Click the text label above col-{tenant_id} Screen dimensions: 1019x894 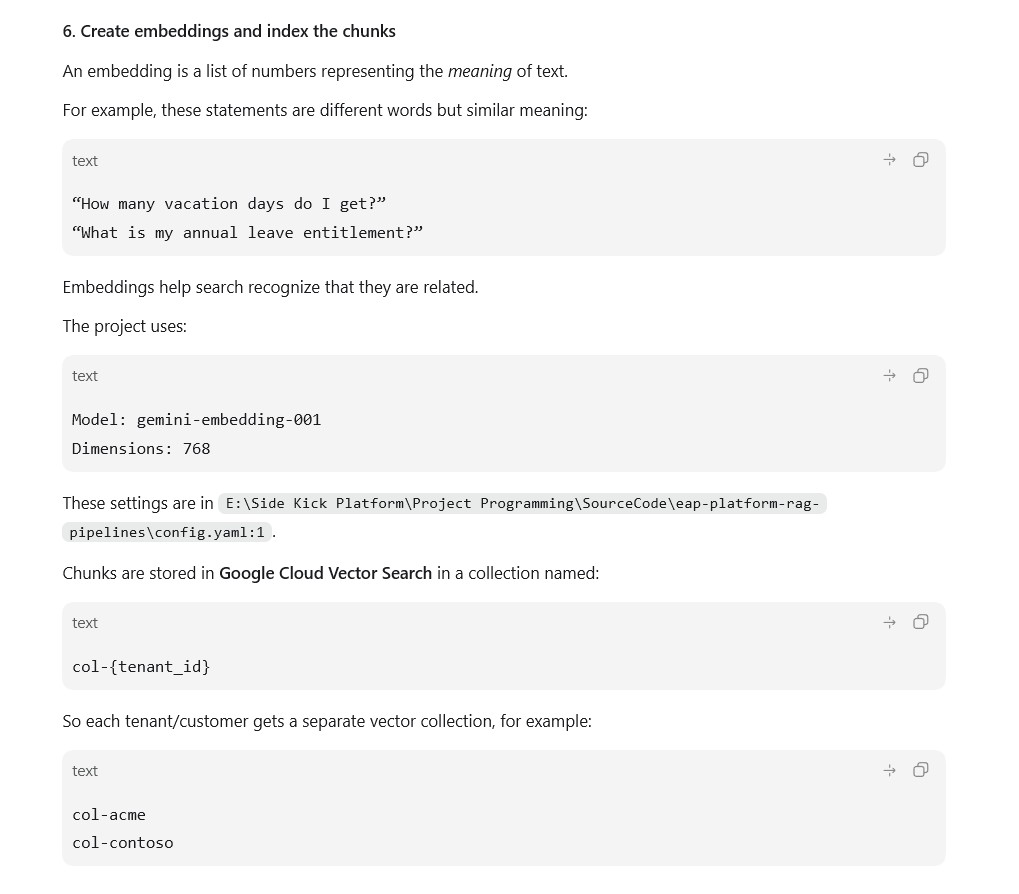[x=84, y=622]
